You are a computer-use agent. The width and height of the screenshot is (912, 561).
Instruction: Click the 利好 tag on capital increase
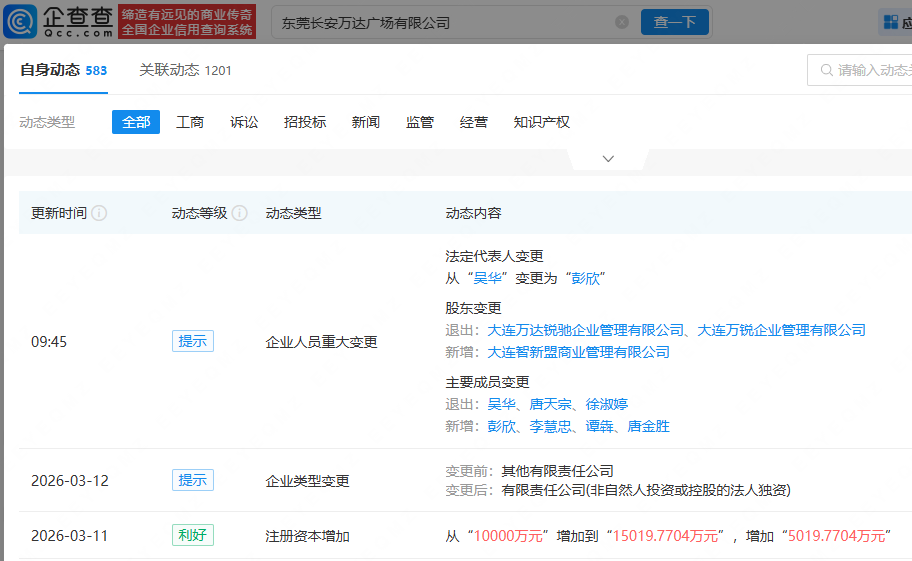point(192,535)
